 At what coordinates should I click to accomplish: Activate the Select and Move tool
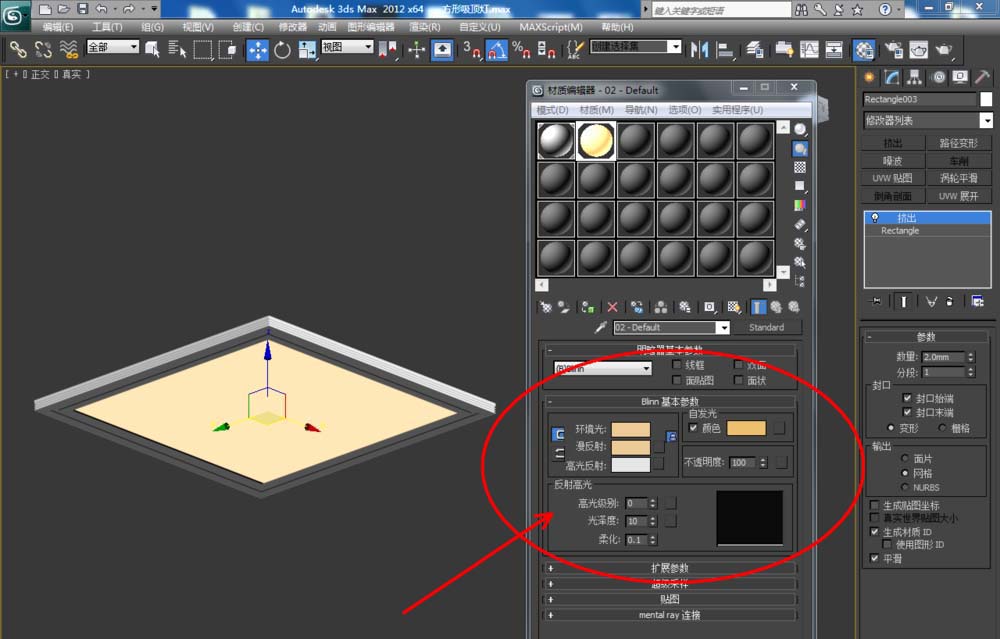coord(257,50)
